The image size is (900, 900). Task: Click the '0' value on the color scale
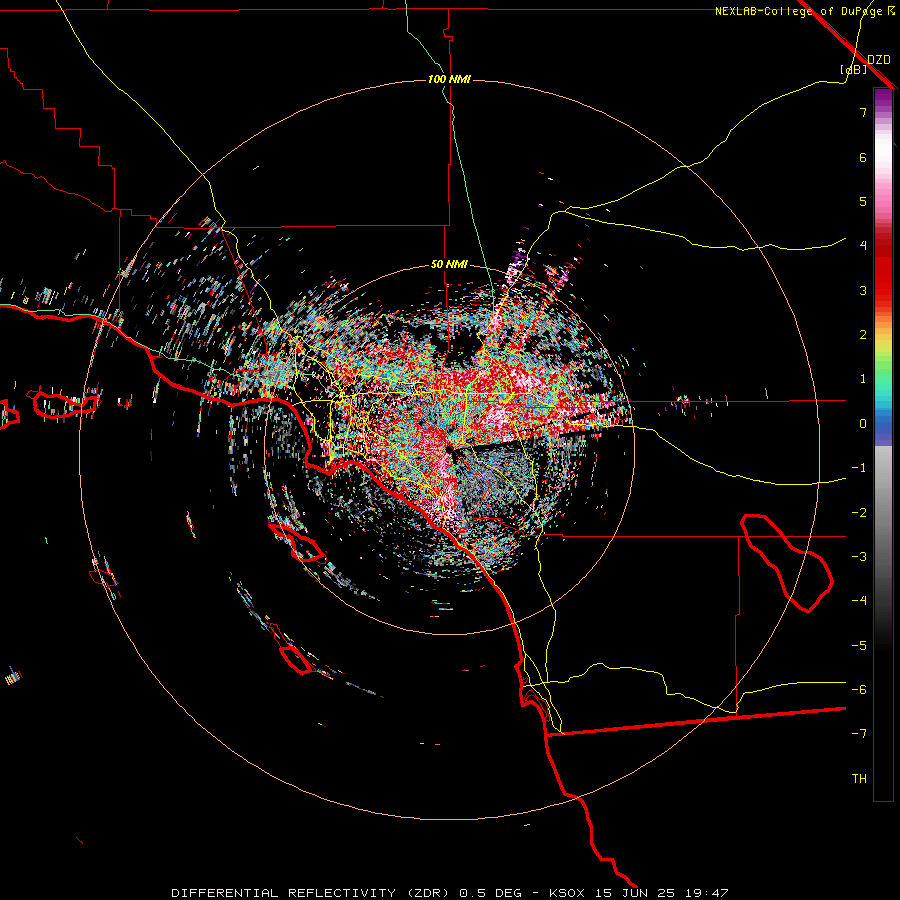click(863, 424)
